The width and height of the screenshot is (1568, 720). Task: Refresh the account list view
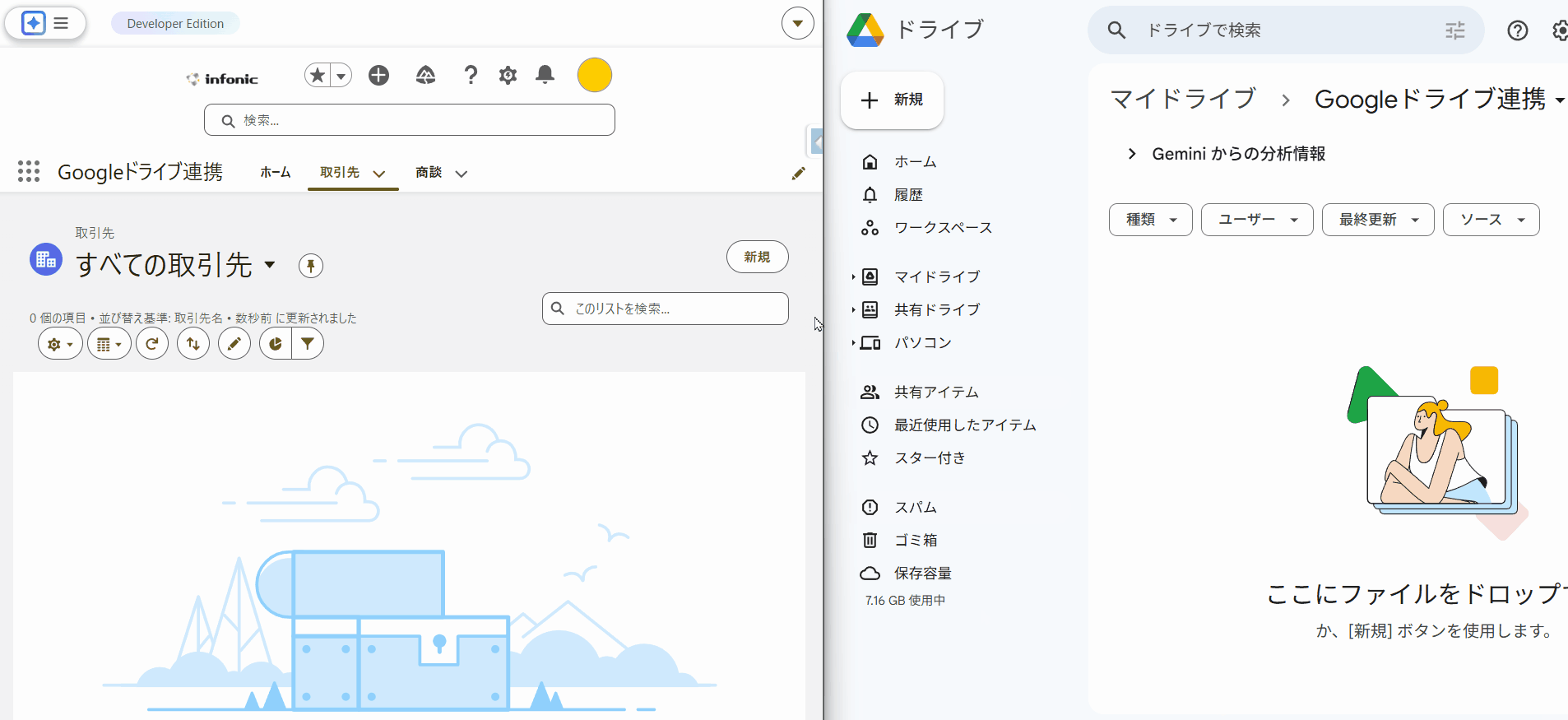click(x=152, y=344)
